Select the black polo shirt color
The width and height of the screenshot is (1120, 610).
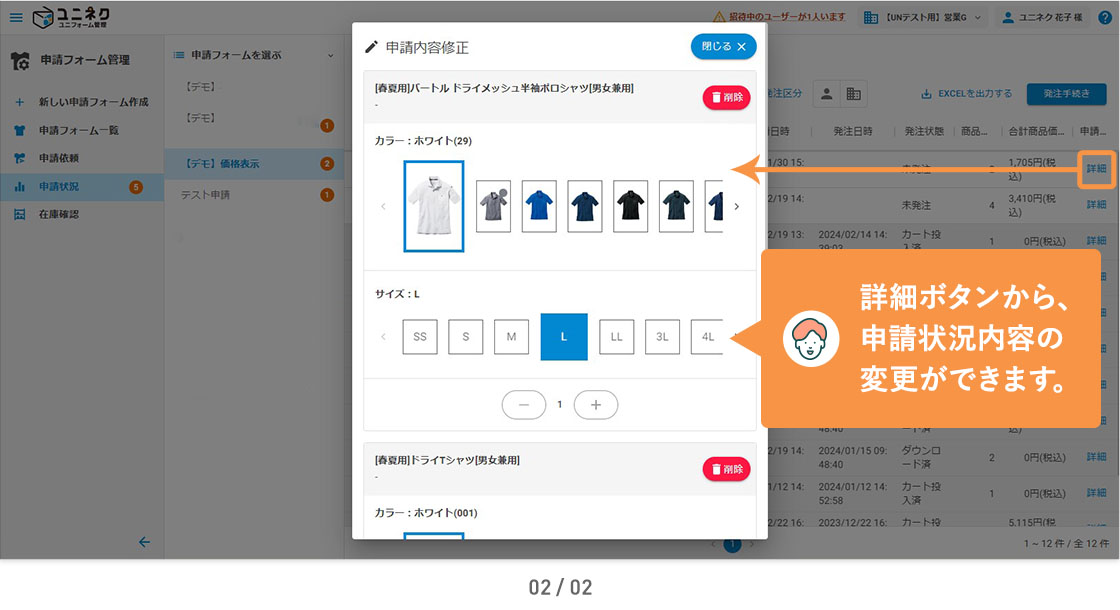pos(630,206)
